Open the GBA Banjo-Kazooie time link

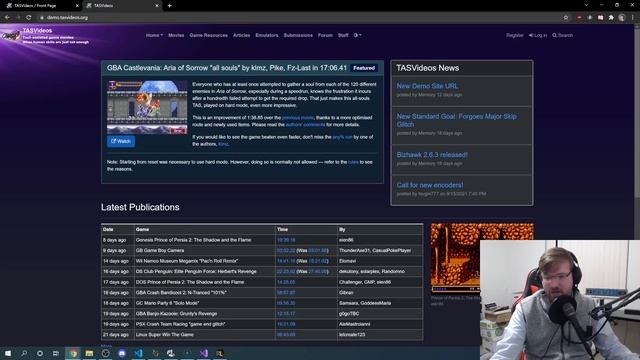286,314
